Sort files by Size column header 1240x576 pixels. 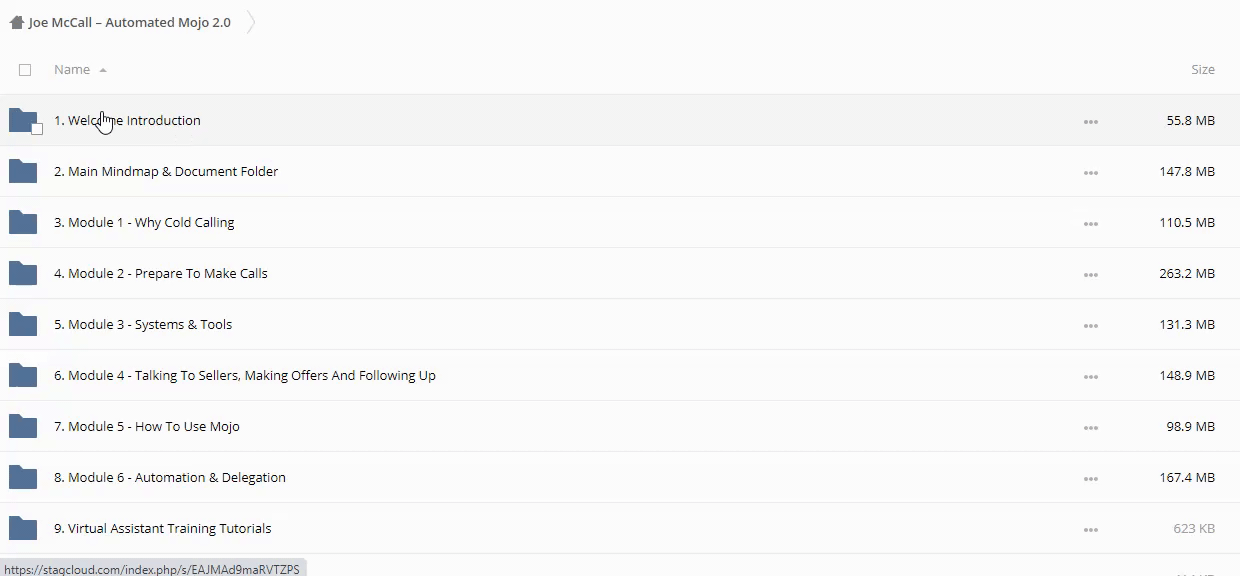click(1202, 70)
